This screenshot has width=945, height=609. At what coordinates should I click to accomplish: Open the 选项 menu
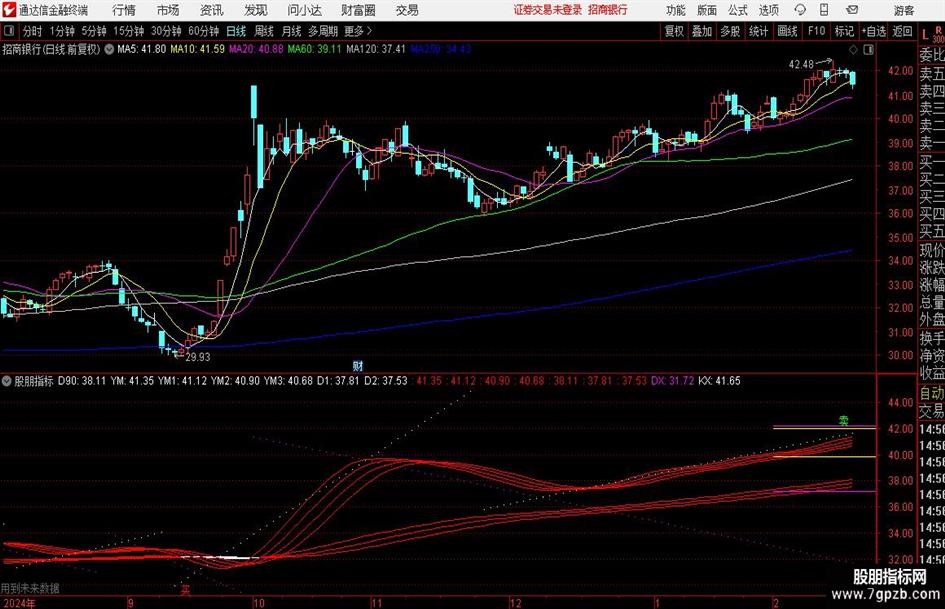[x=768, y=10]
